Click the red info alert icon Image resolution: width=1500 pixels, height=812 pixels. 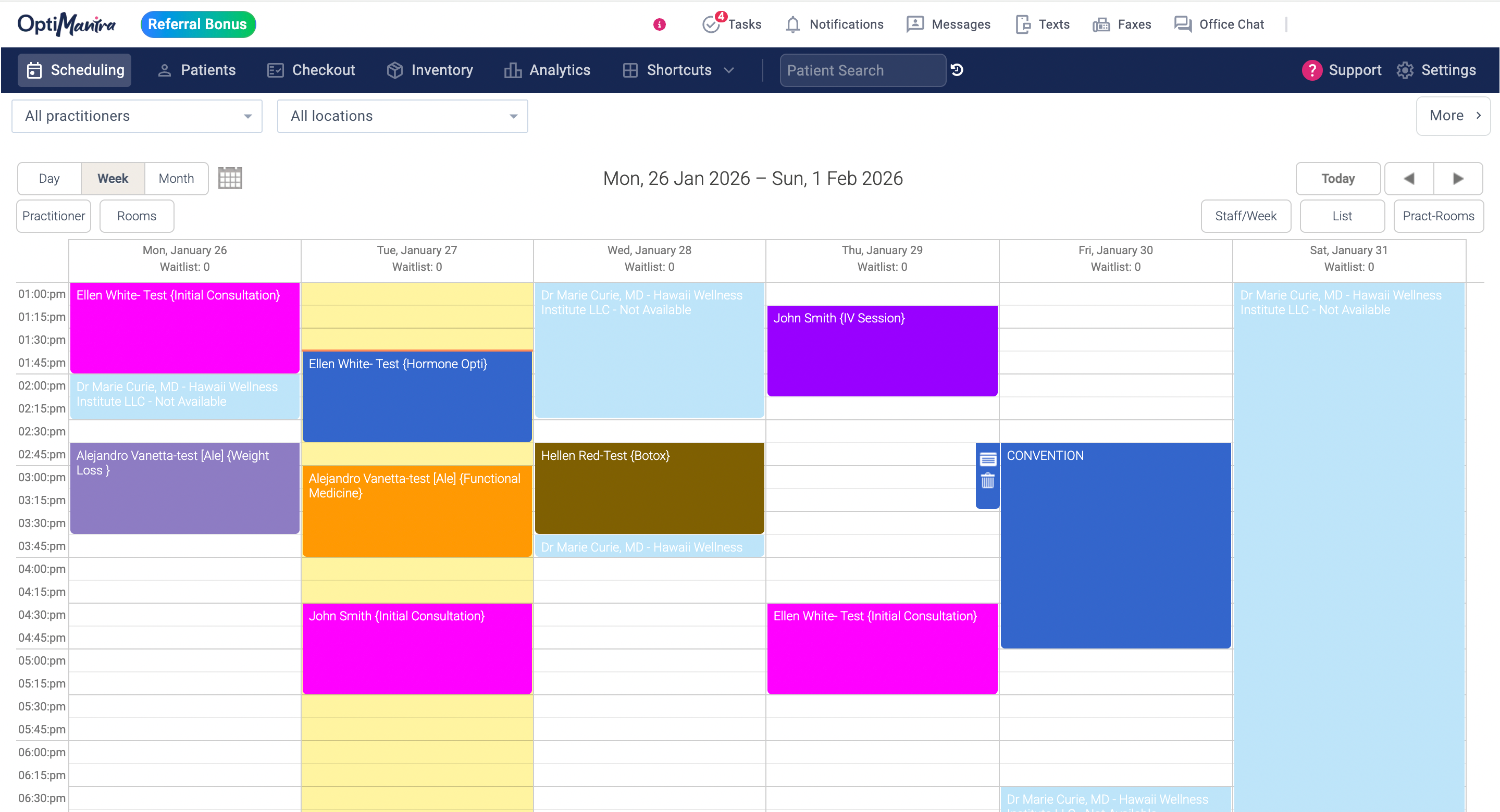(x=659, y=24)
